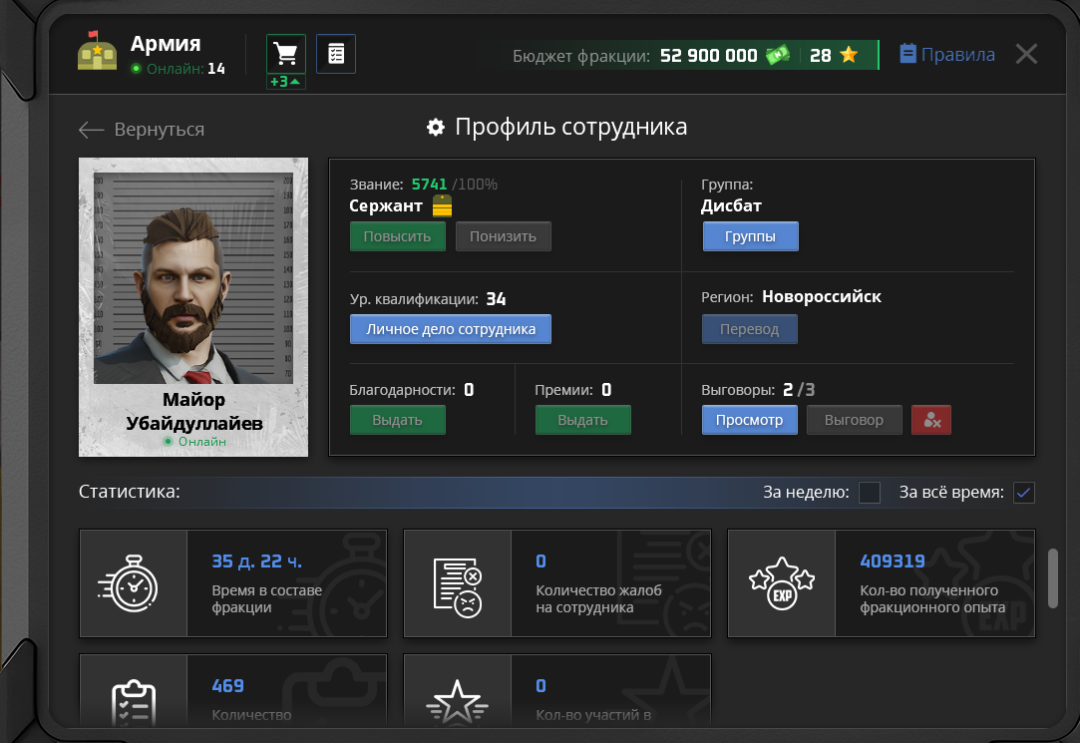
Task: Go back using Вернуться
Action: (x=141, y=130)
